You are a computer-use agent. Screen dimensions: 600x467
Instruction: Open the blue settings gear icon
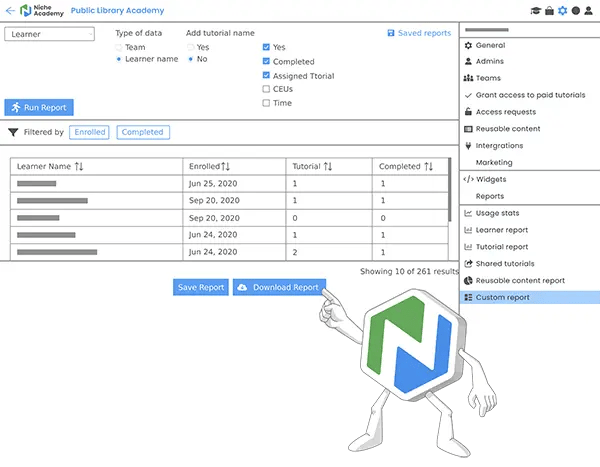pos(563,11)
